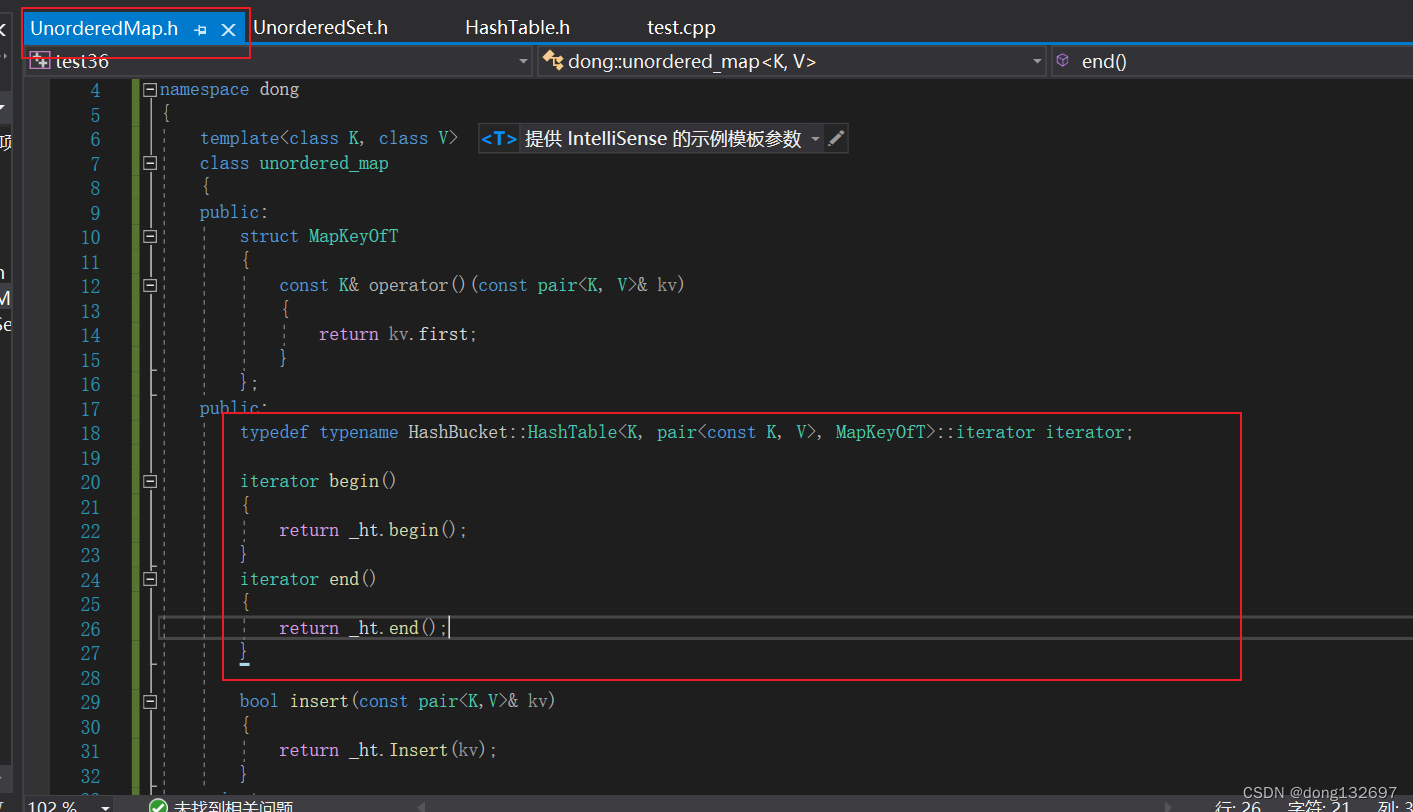Click the 字符: 21 column indicator
This screenshot has height=812, width=1413.
[1320, 805]
